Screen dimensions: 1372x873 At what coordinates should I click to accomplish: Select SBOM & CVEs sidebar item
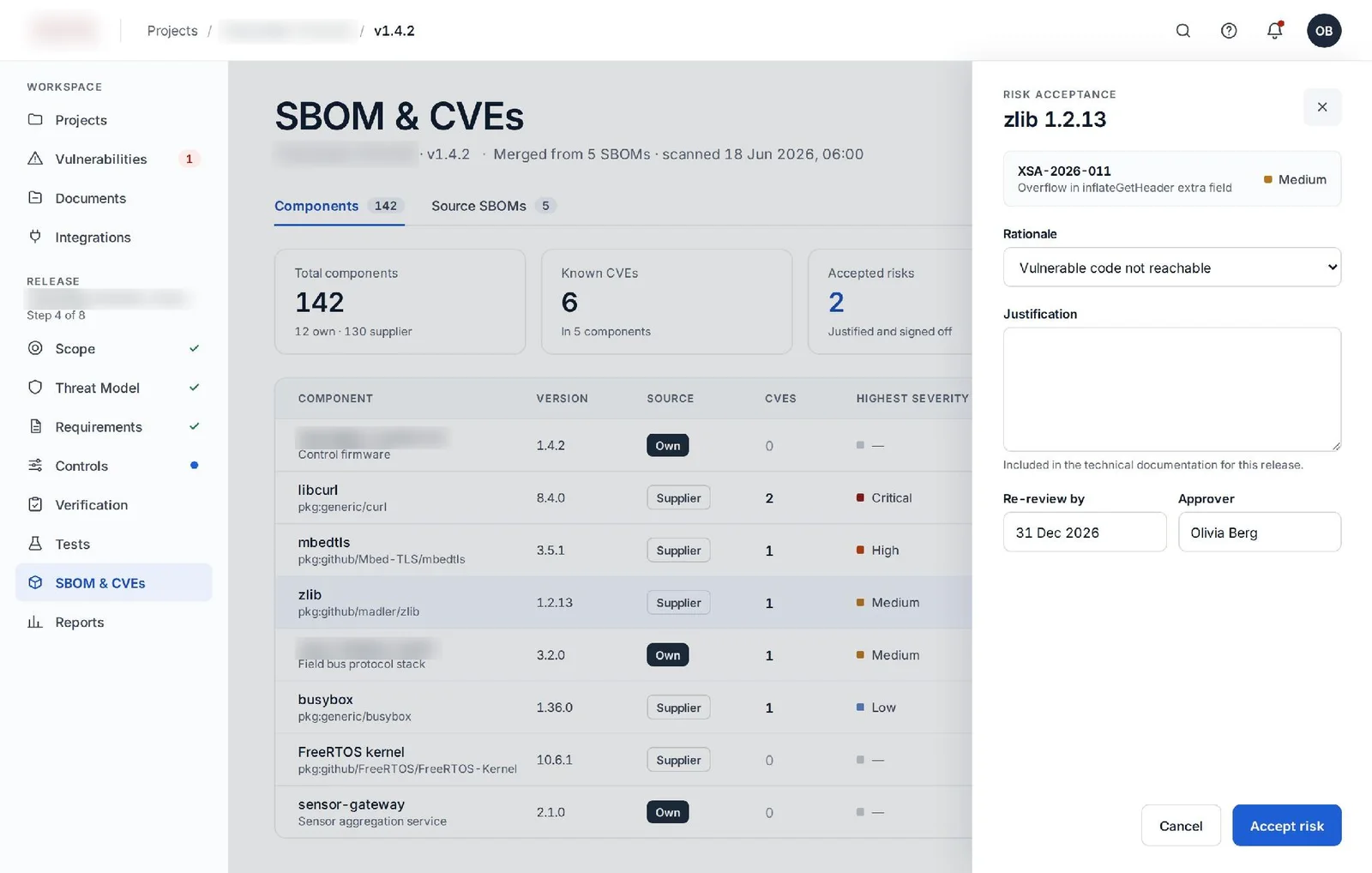pyautogui.click(x=113, y=583)
